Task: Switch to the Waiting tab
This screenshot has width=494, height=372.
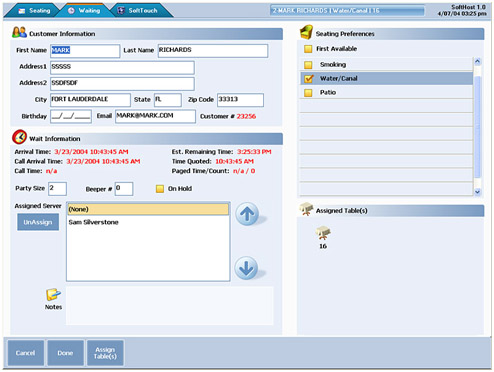Action: 84,11
